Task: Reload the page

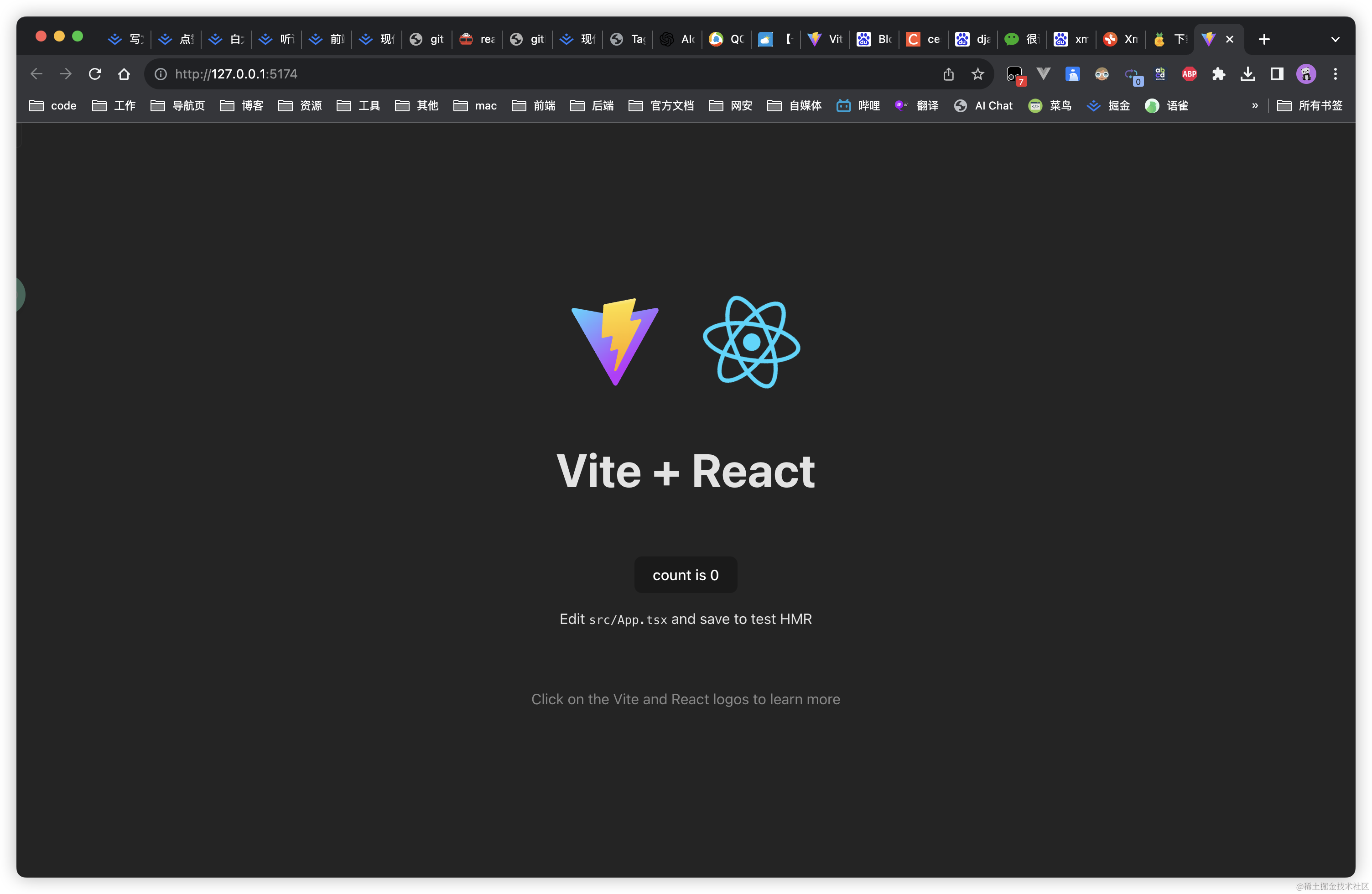Action: point(95,74)
